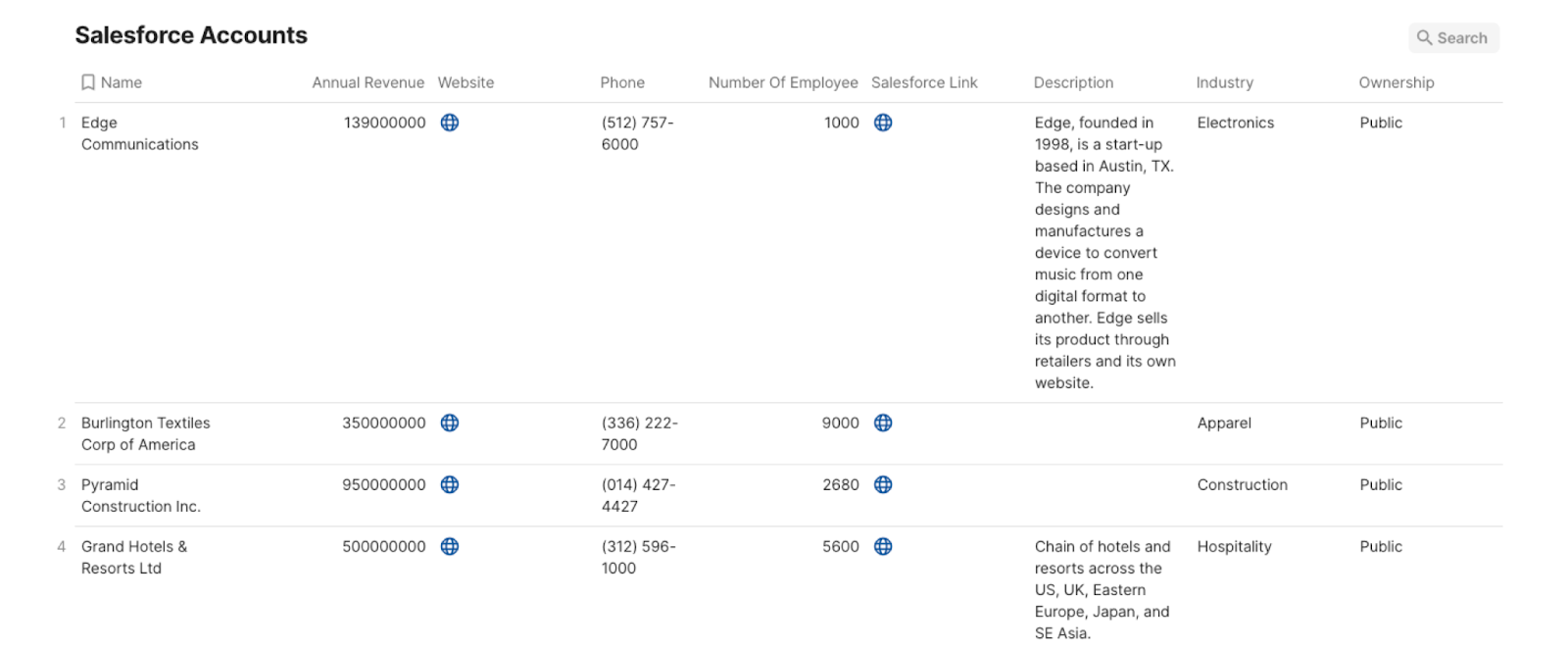Click the Edge Communications description text
Screen dimensions: 1568x648
pyautogui.click(x=1105, y=253)
